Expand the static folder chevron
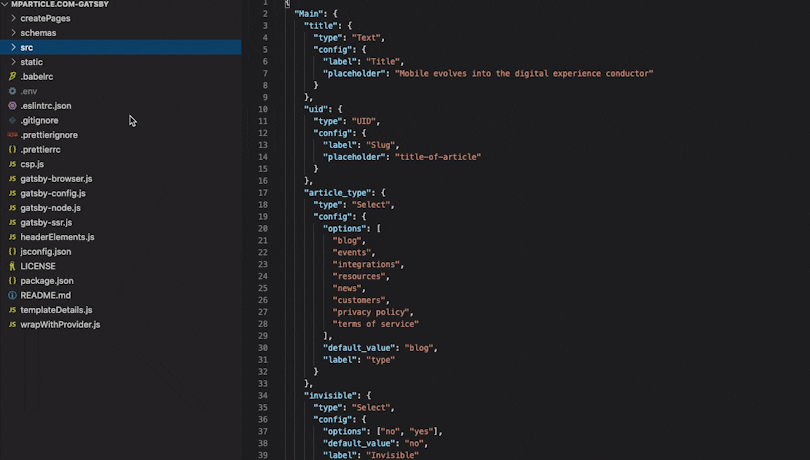The height and width of the screenshot is (460, 810). point(13,62)
